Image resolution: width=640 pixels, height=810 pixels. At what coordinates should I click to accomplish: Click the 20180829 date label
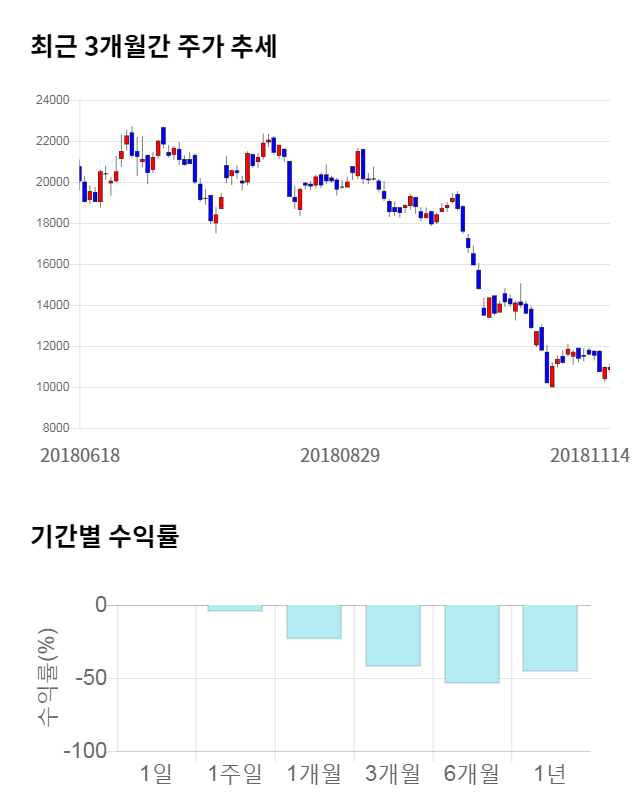click(340, 455)
